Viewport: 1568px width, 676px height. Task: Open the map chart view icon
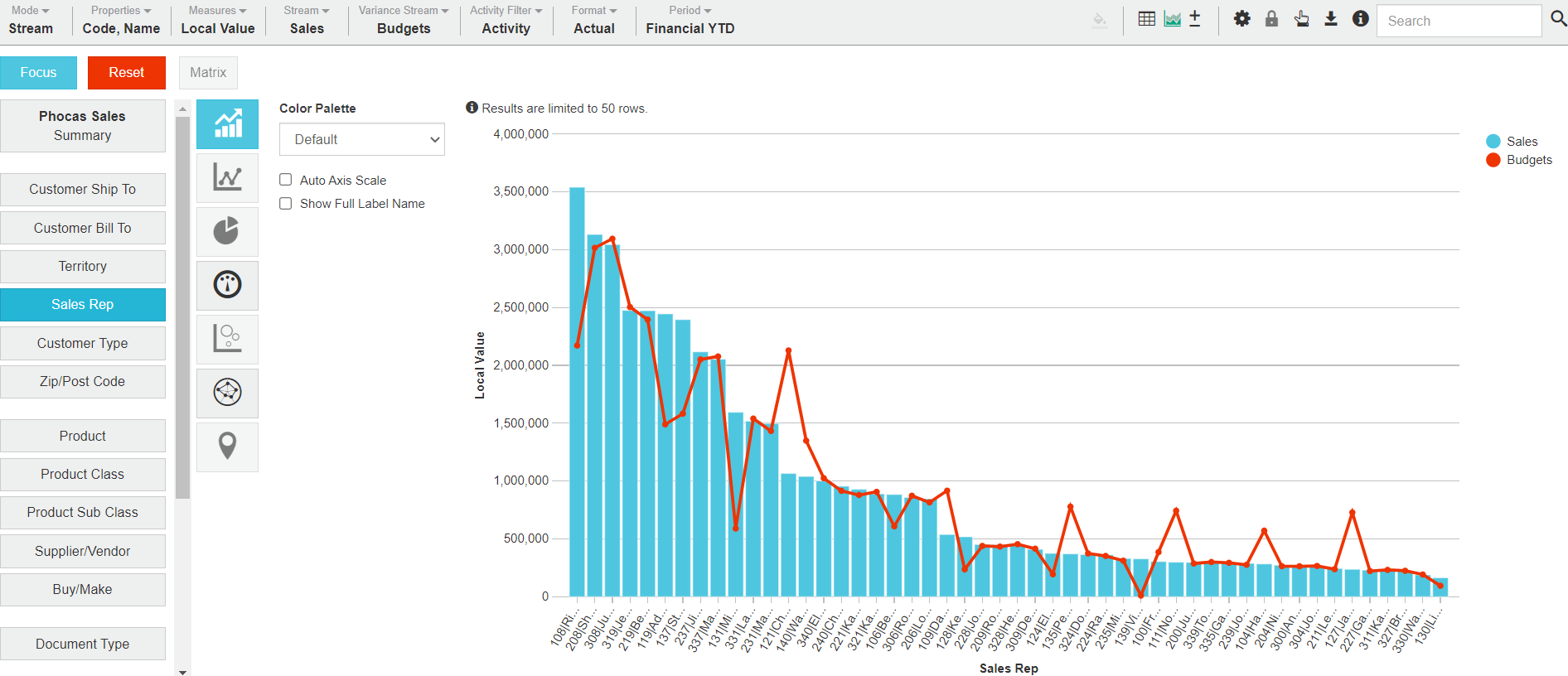click(227, 447)
